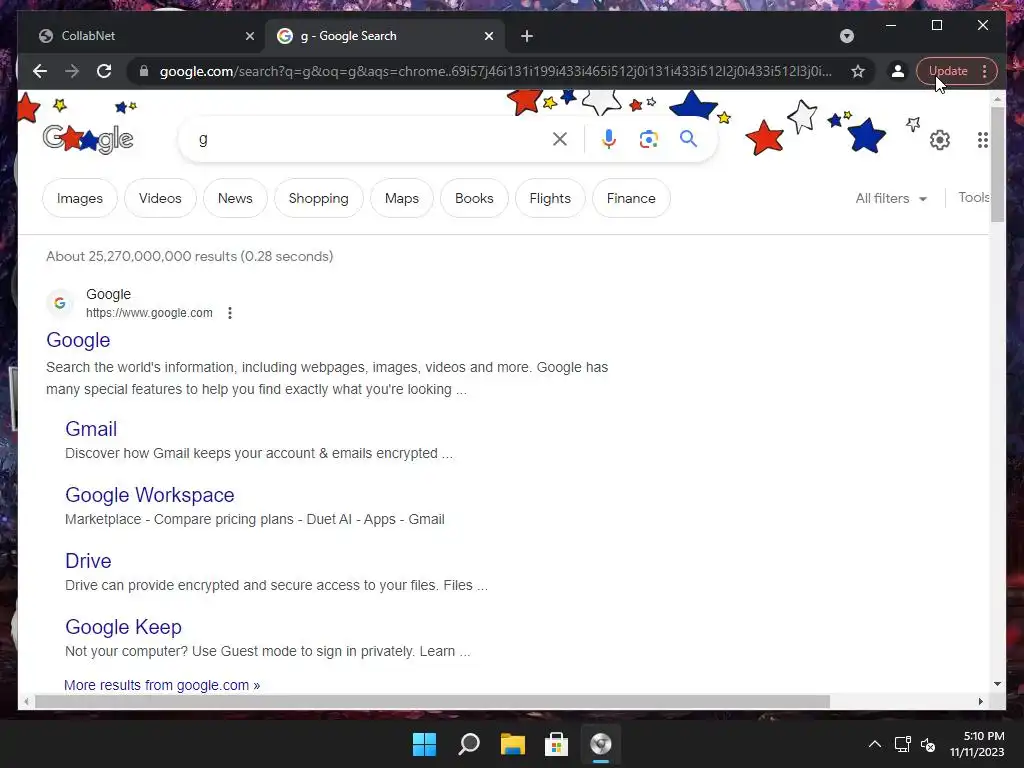1024x768 pixels.
Task: Click More results from google.com
Action: pos(162,685)
